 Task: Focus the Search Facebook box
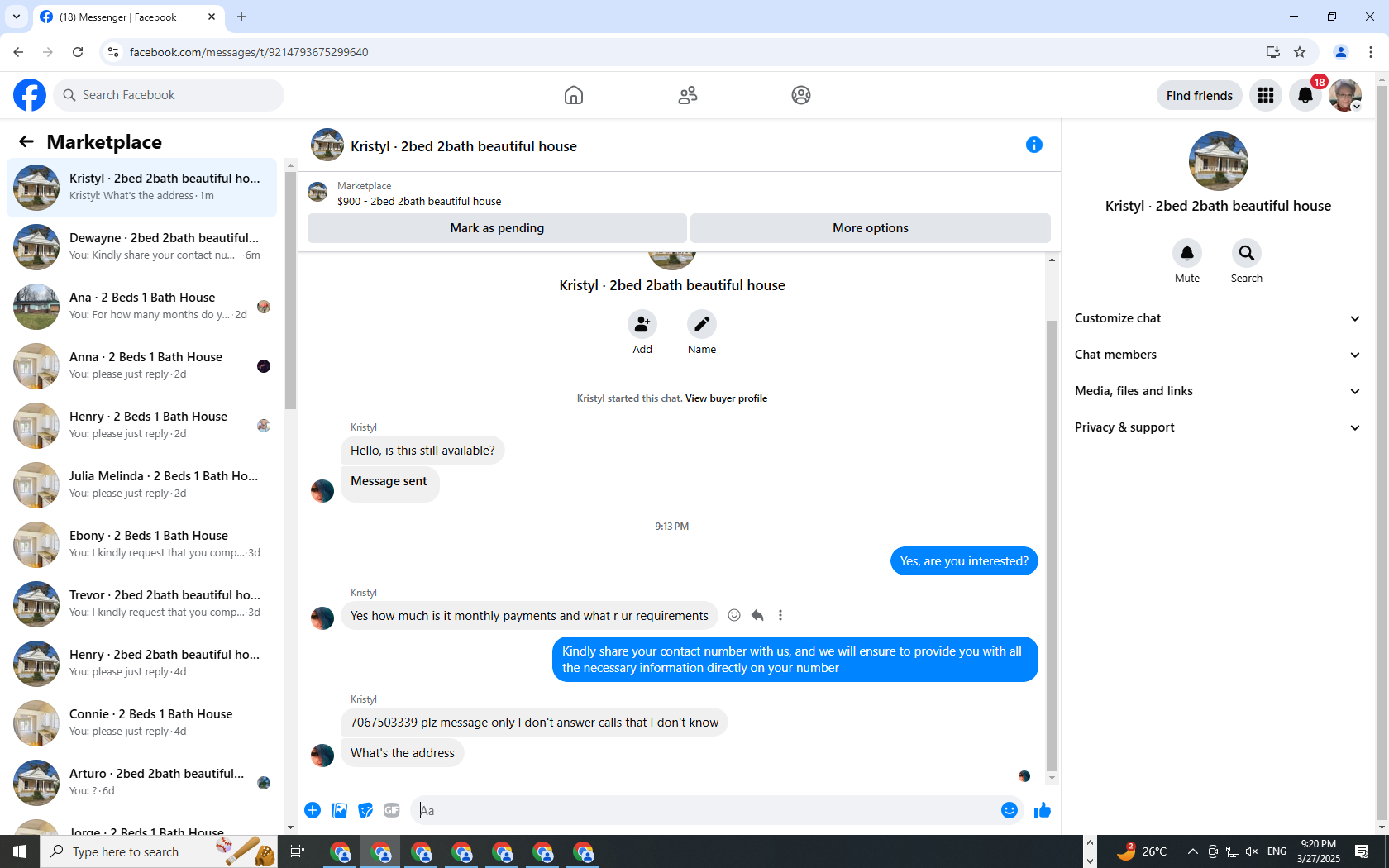[169, 95]
